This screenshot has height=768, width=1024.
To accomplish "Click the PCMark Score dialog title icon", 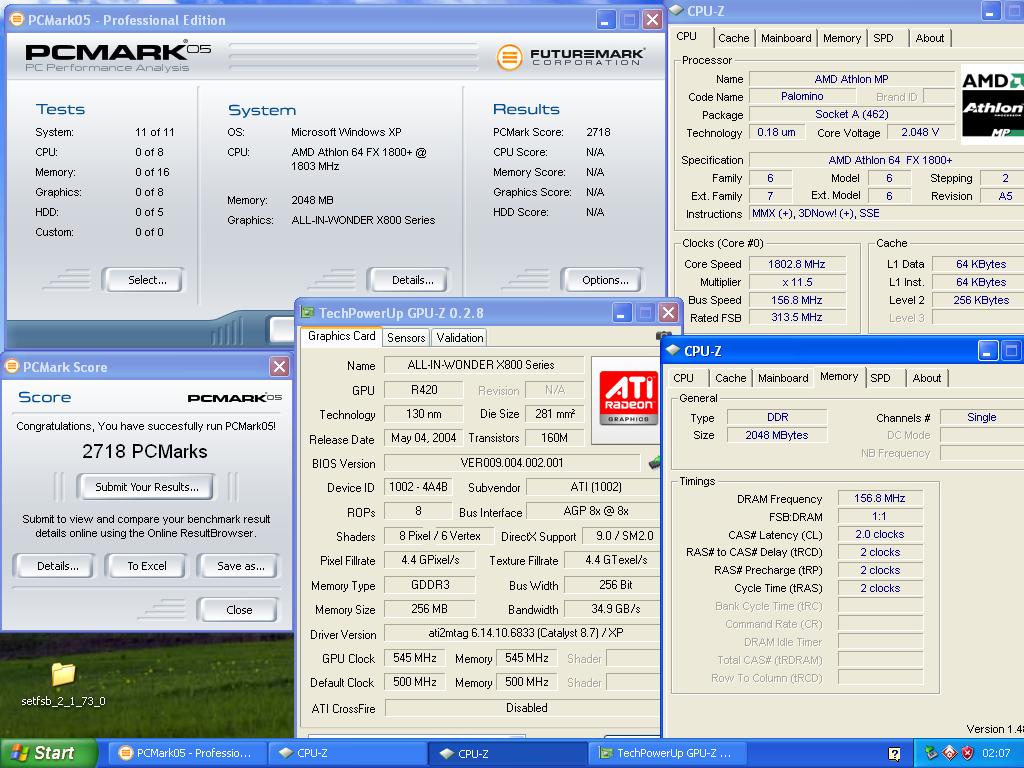I will 12,366.
